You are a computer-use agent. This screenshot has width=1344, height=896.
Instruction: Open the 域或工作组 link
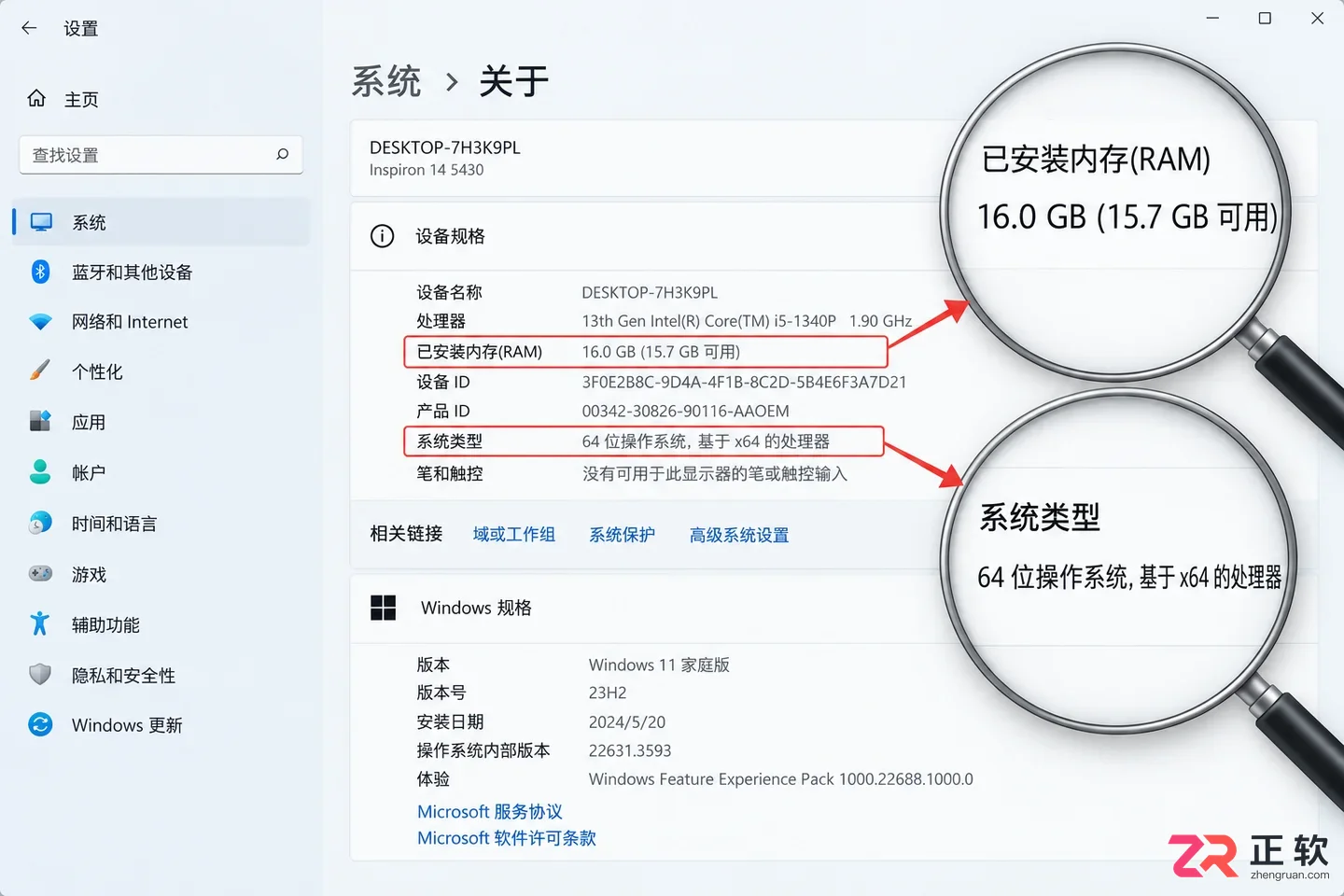click(514, 535)
